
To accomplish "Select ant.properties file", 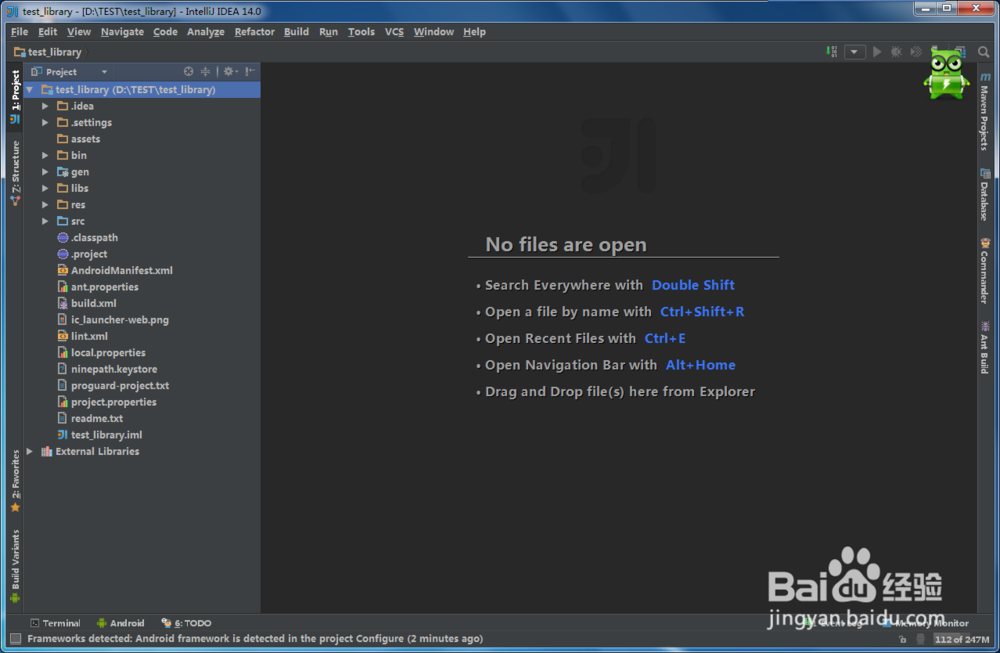I will point(98,287).
